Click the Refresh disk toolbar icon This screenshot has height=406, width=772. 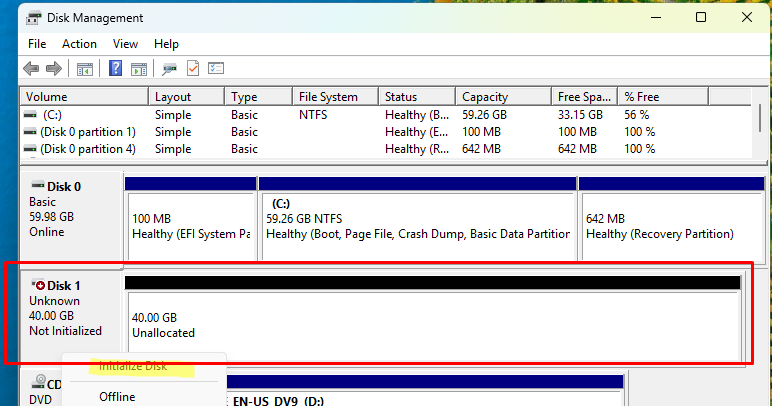[170, 69]
